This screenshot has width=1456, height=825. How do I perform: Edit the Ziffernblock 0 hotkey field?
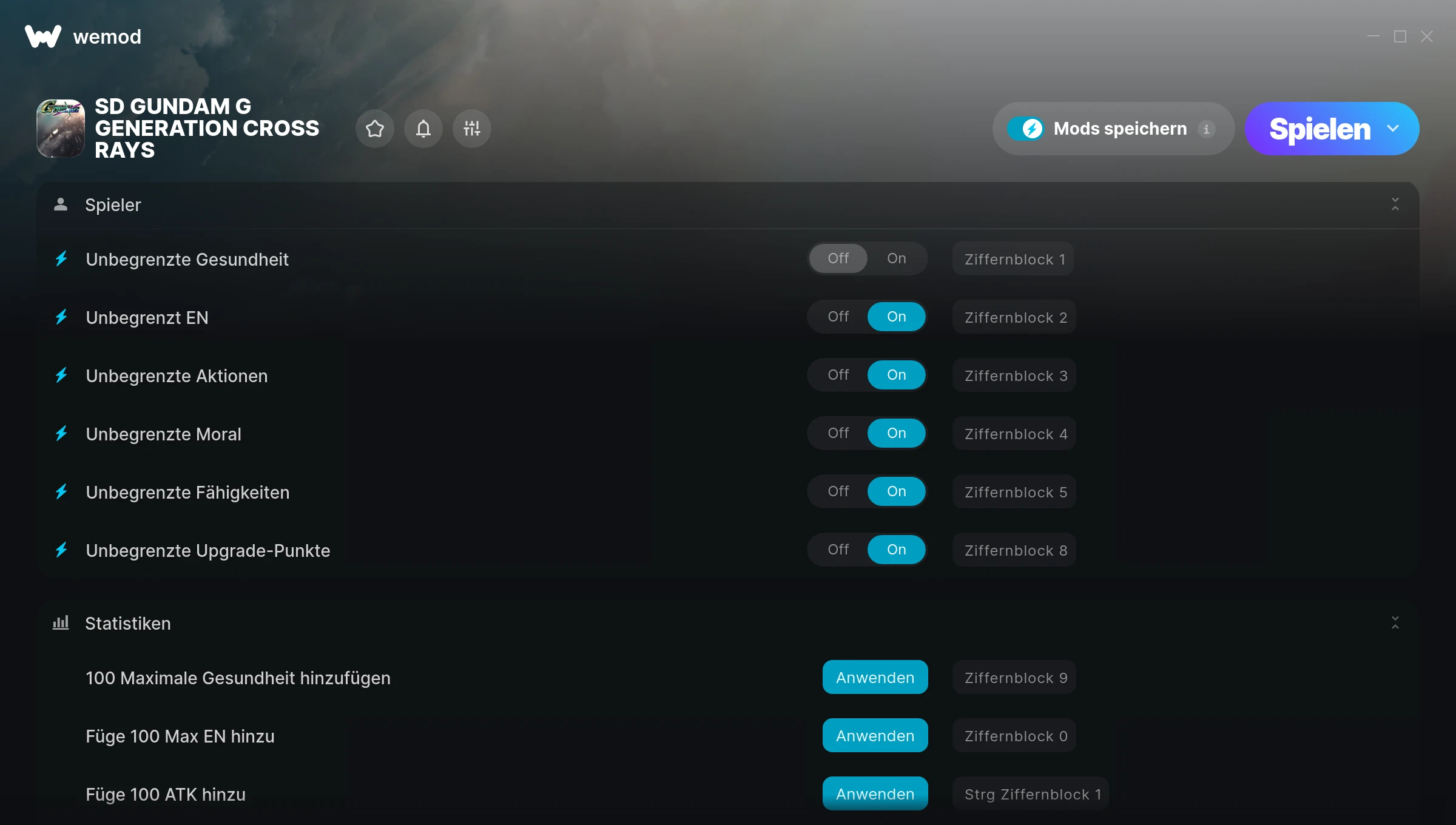tap(1015, 736)
